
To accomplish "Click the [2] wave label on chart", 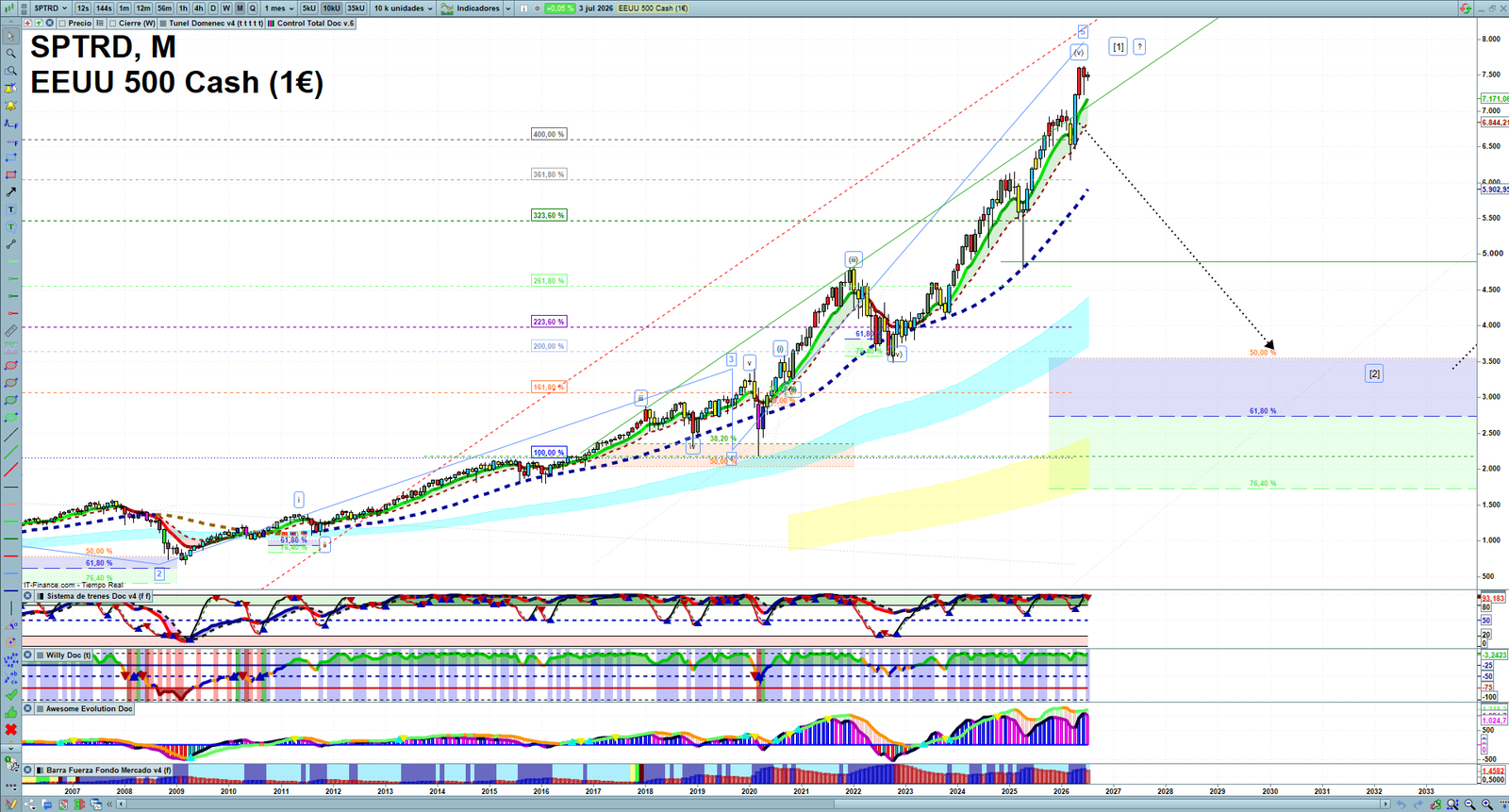I will tap(1374, 373).
